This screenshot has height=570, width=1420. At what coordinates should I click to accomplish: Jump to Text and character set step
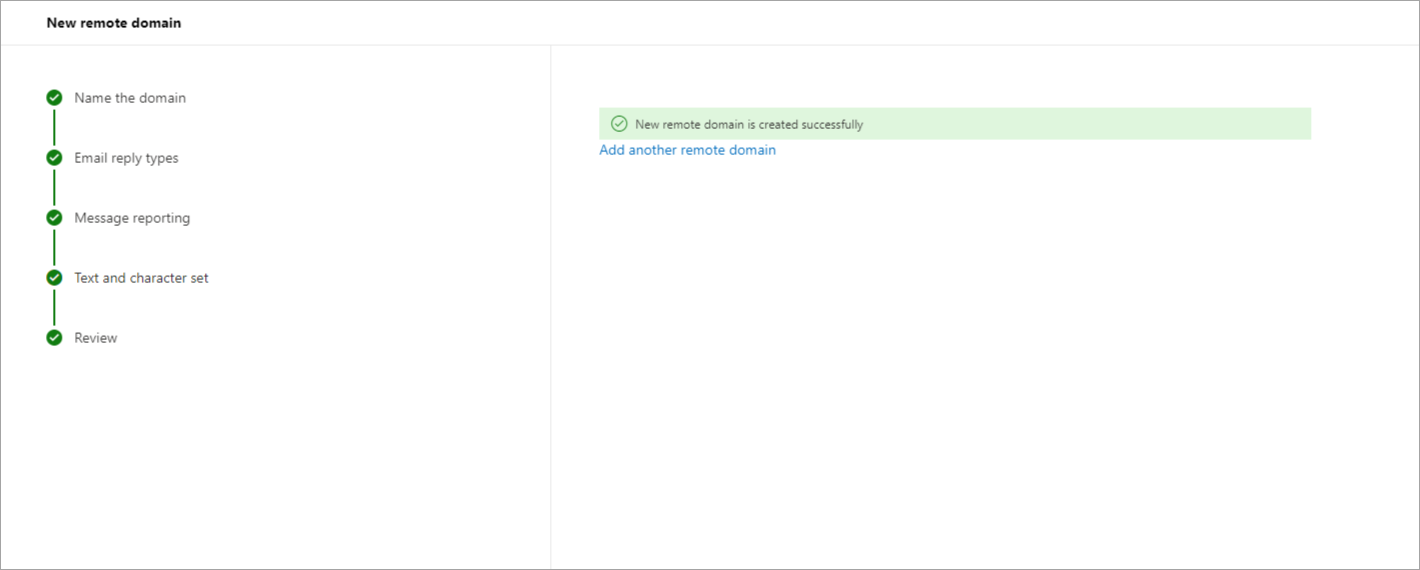click(x=141, y=278)
